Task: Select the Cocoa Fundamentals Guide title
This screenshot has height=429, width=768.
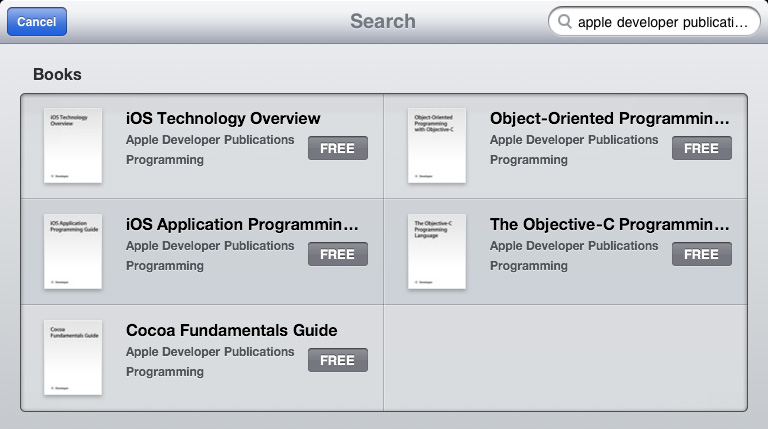Action: point(232,331)
